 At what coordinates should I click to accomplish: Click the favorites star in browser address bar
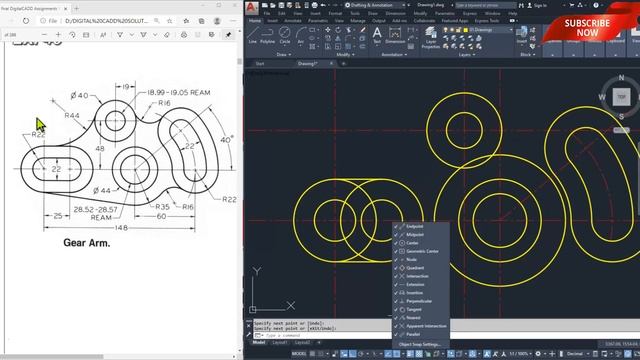(170, 20)
